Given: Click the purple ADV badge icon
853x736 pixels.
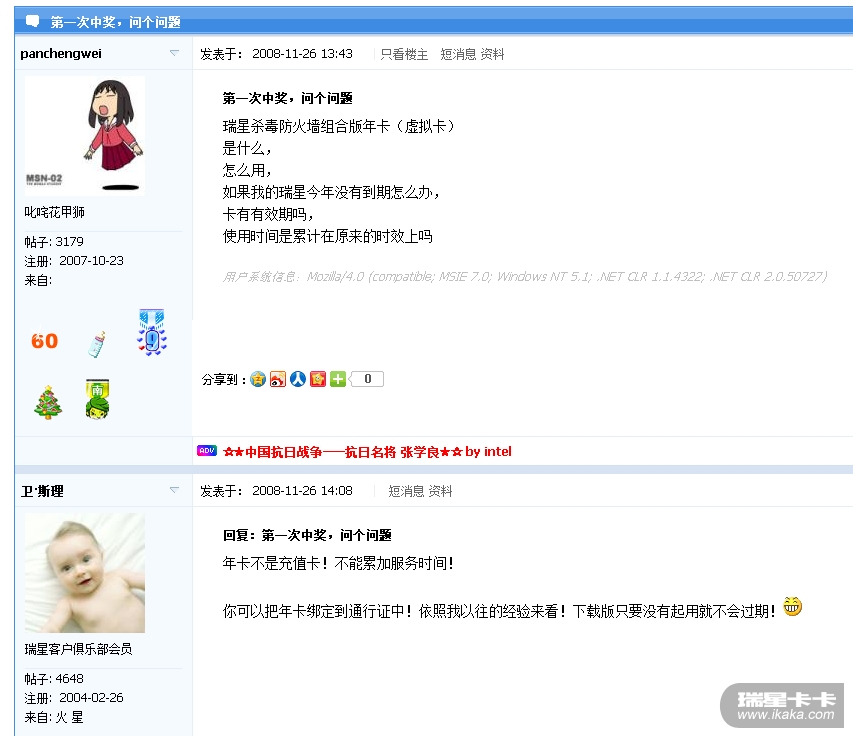Looking at the screenshot, I should [207, 451].
